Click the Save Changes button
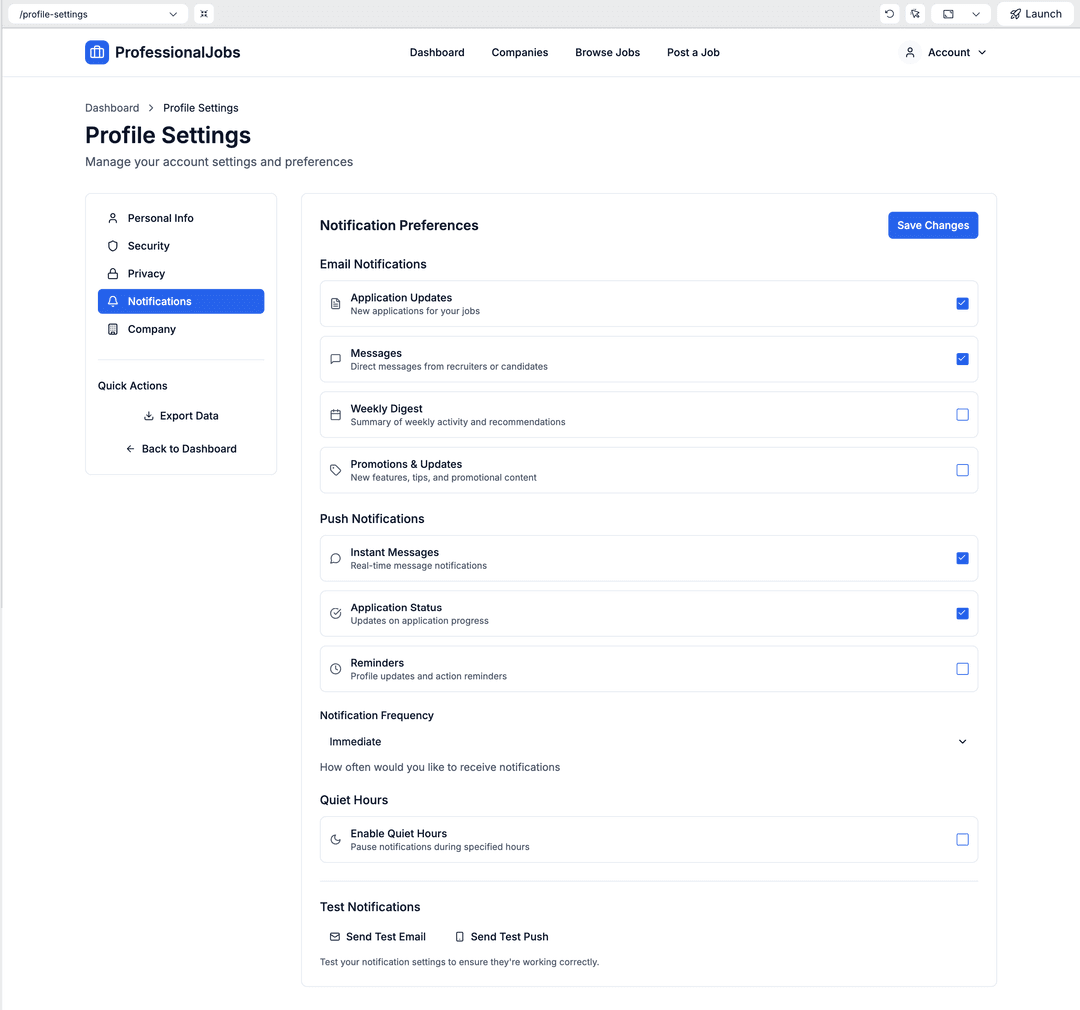1080x1010 pixels. (932, 225)
